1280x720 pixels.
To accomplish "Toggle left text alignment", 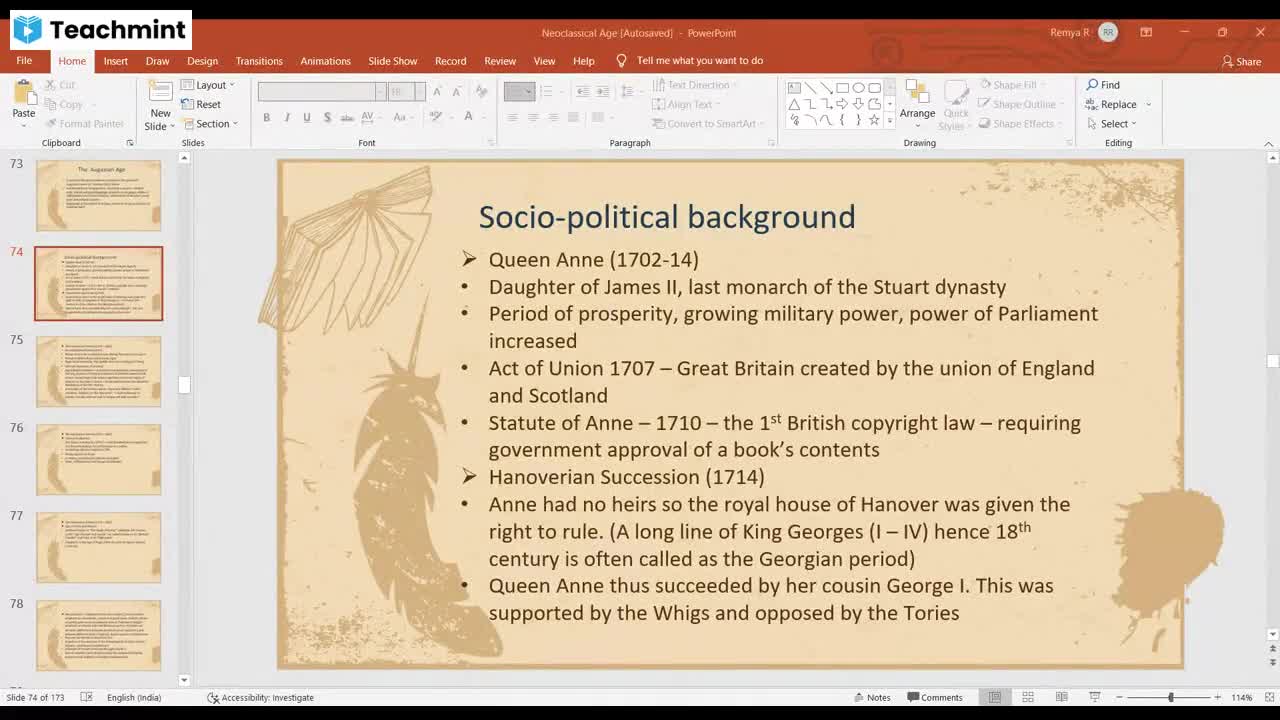I will (512, 117).
